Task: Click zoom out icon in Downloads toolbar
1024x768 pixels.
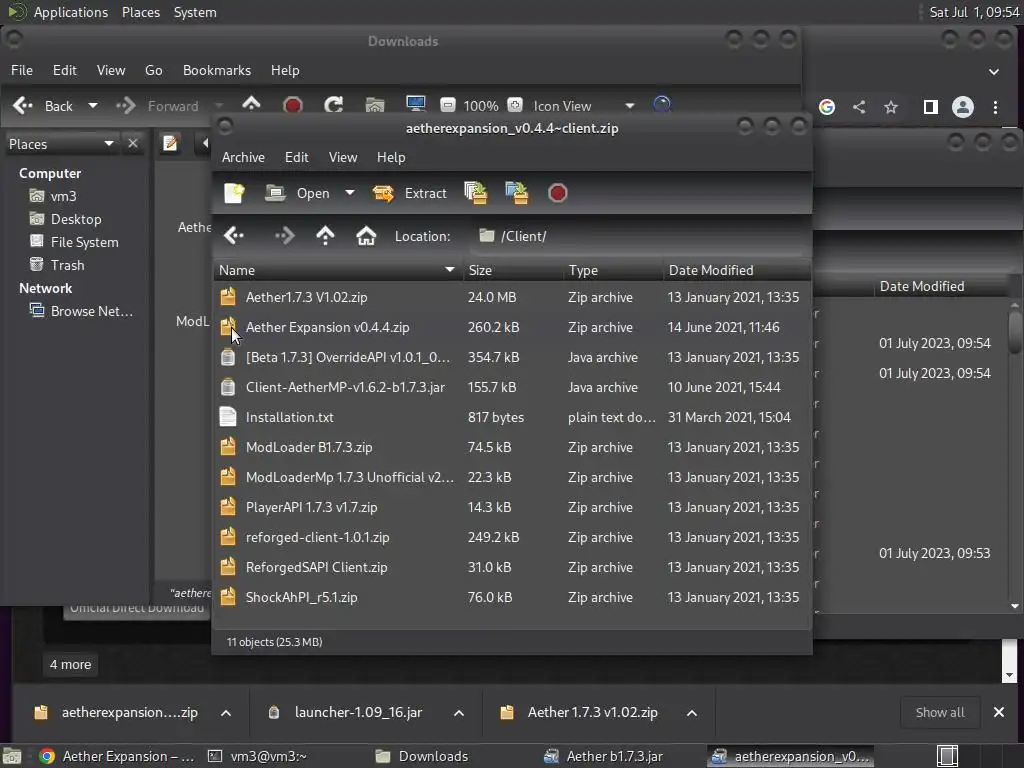Action: pos(448,105)
